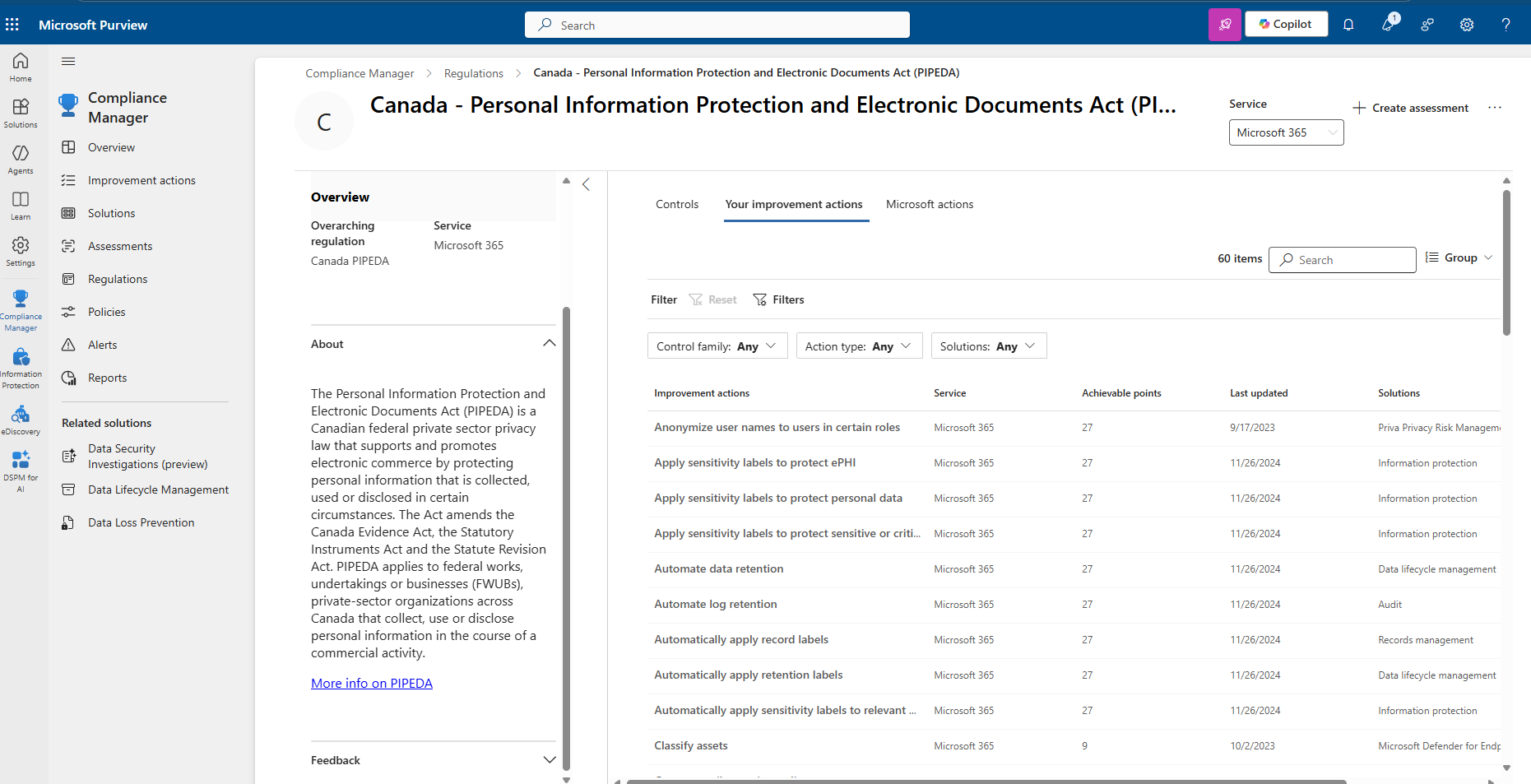Viewport: 1531px width, 784px height.
Task: Open Anonymize user names to users row
Action: click(x=777, y=427)
